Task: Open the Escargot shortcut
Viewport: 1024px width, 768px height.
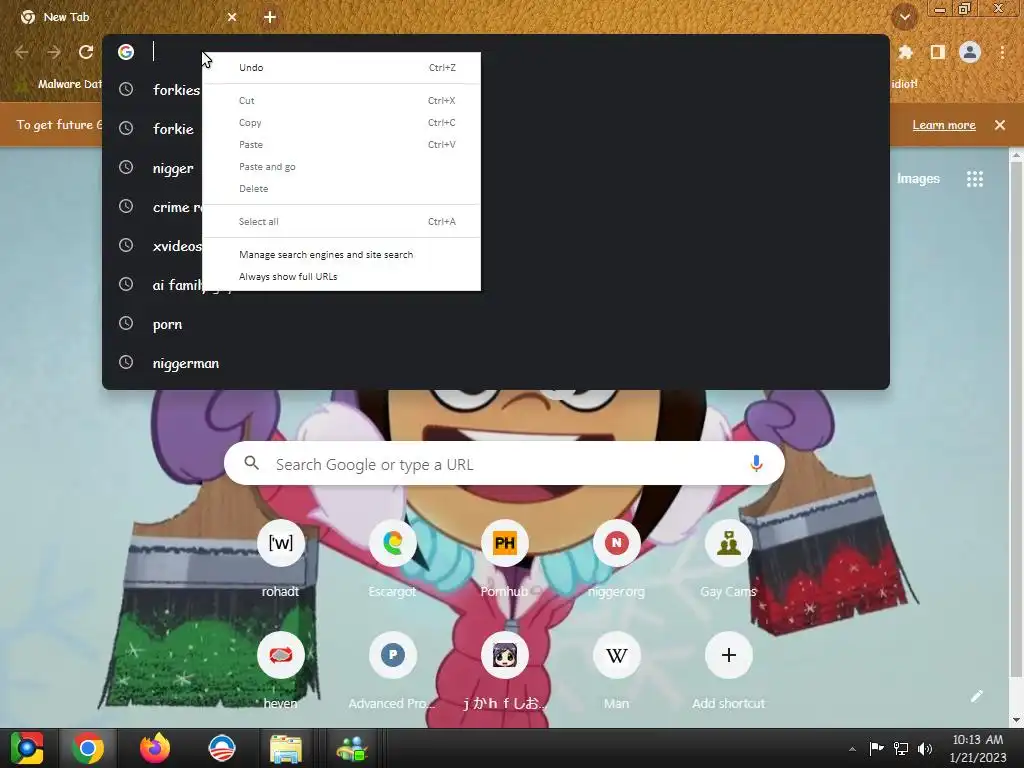Action: pos(392,543)
